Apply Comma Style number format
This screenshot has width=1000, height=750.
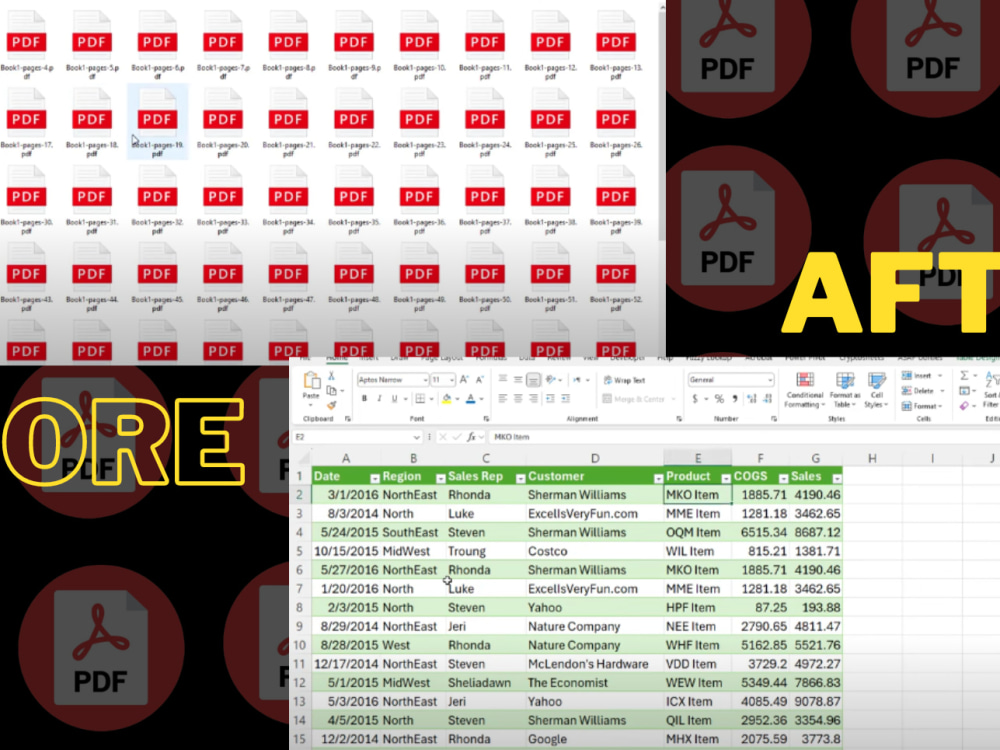pos(735,399)
